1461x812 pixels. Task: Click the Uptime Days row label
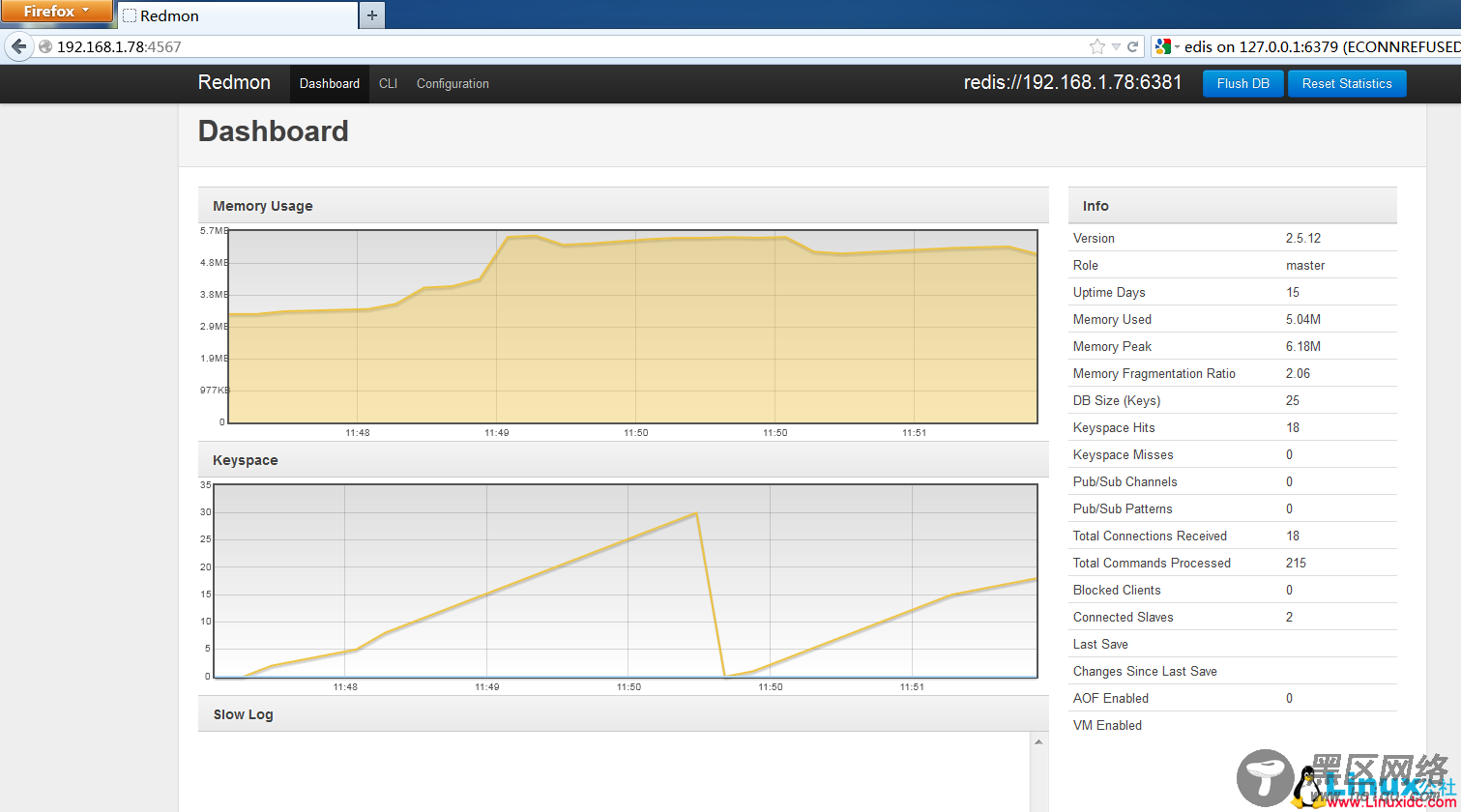(1109, 292)
